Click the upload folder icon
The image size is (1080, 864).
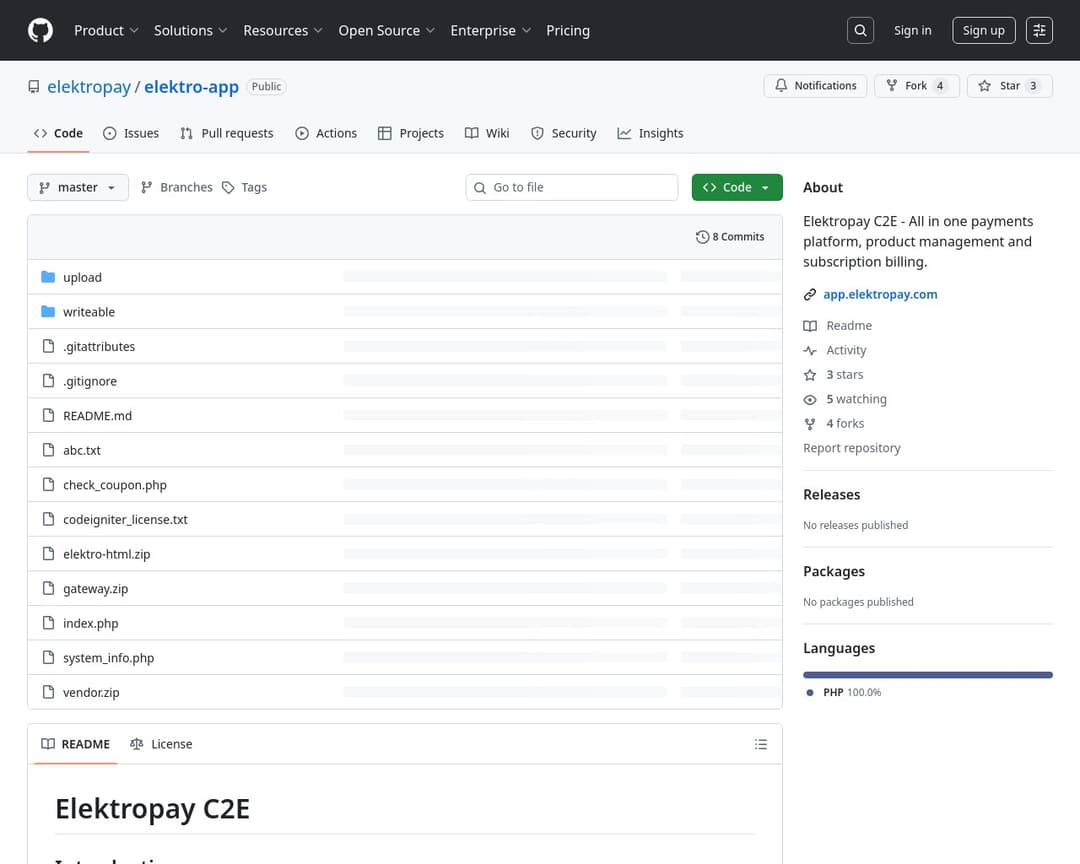point(48,277)
